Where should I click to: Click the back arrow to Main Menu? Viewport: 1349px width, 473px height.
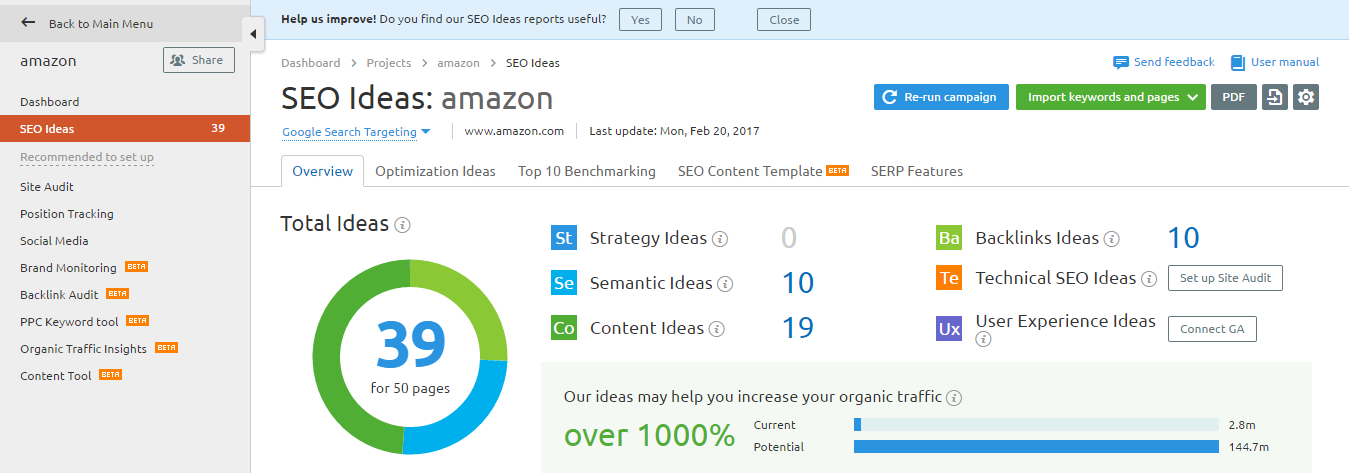28,23
